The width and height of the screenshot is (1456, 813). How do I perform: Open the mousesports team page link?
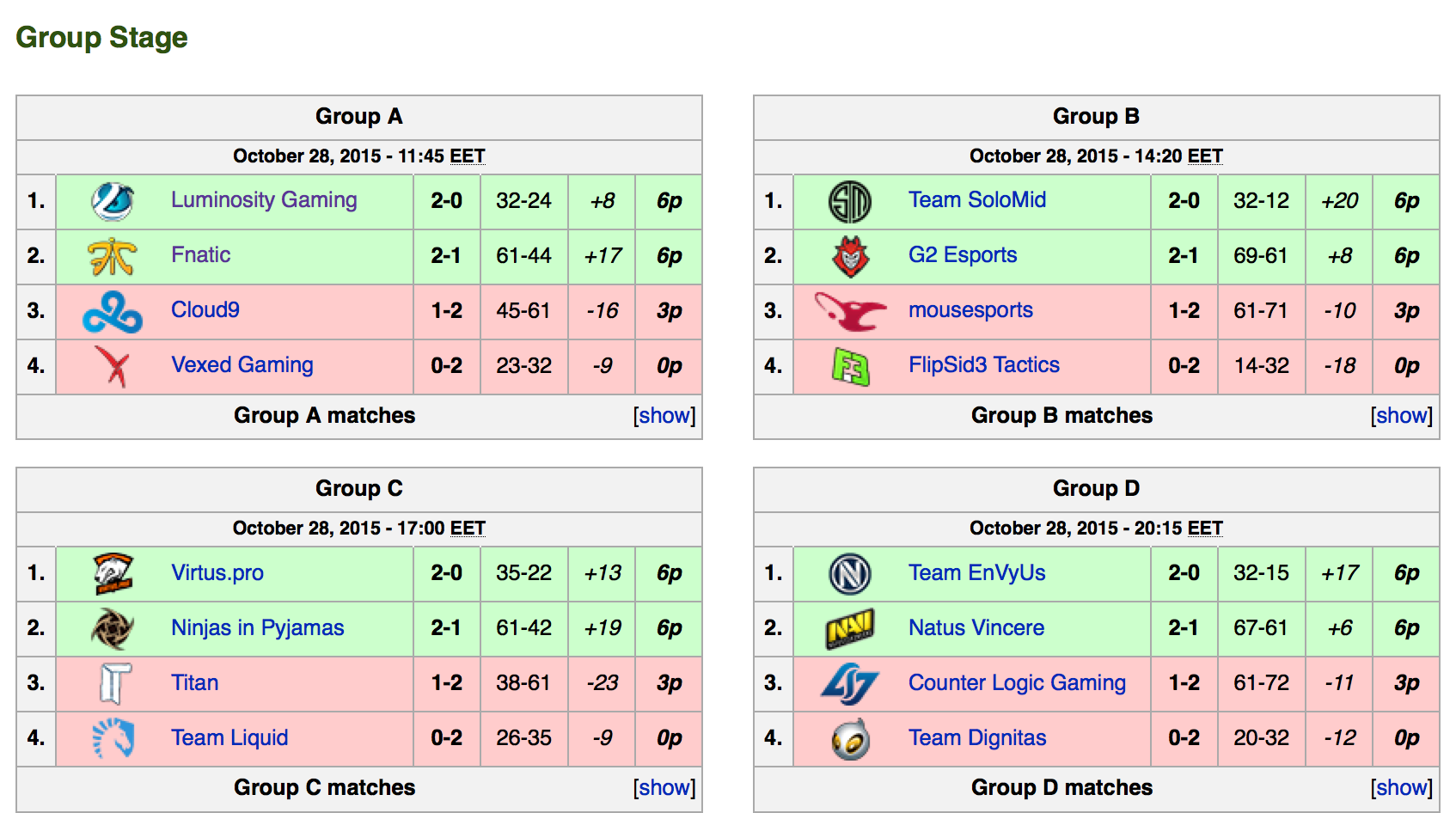[970, 310]
